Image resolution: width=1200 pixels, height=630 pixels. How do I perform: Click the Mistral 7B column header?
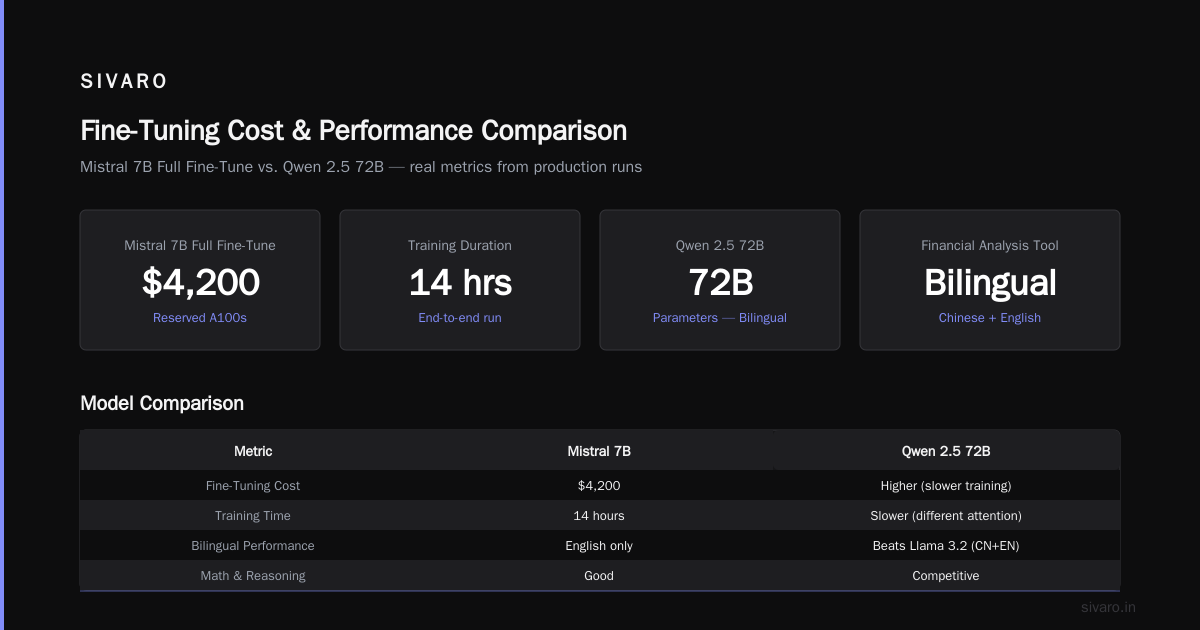(599, 451)
